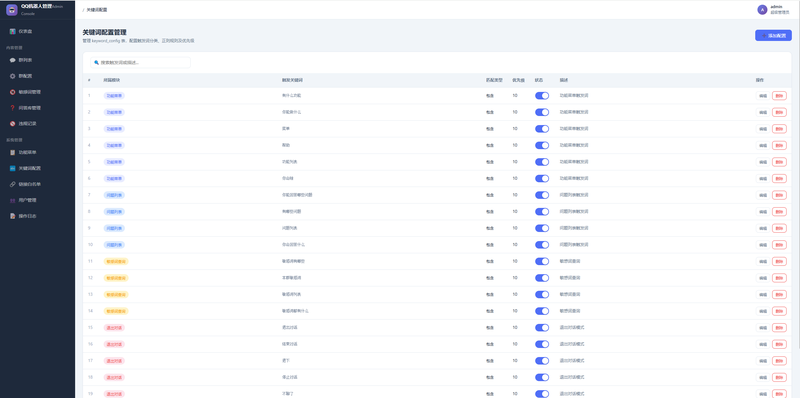The height and width of the screenshot is (398, 800).
Task: Click the description cell in row 11
Action: pos(570,261)
